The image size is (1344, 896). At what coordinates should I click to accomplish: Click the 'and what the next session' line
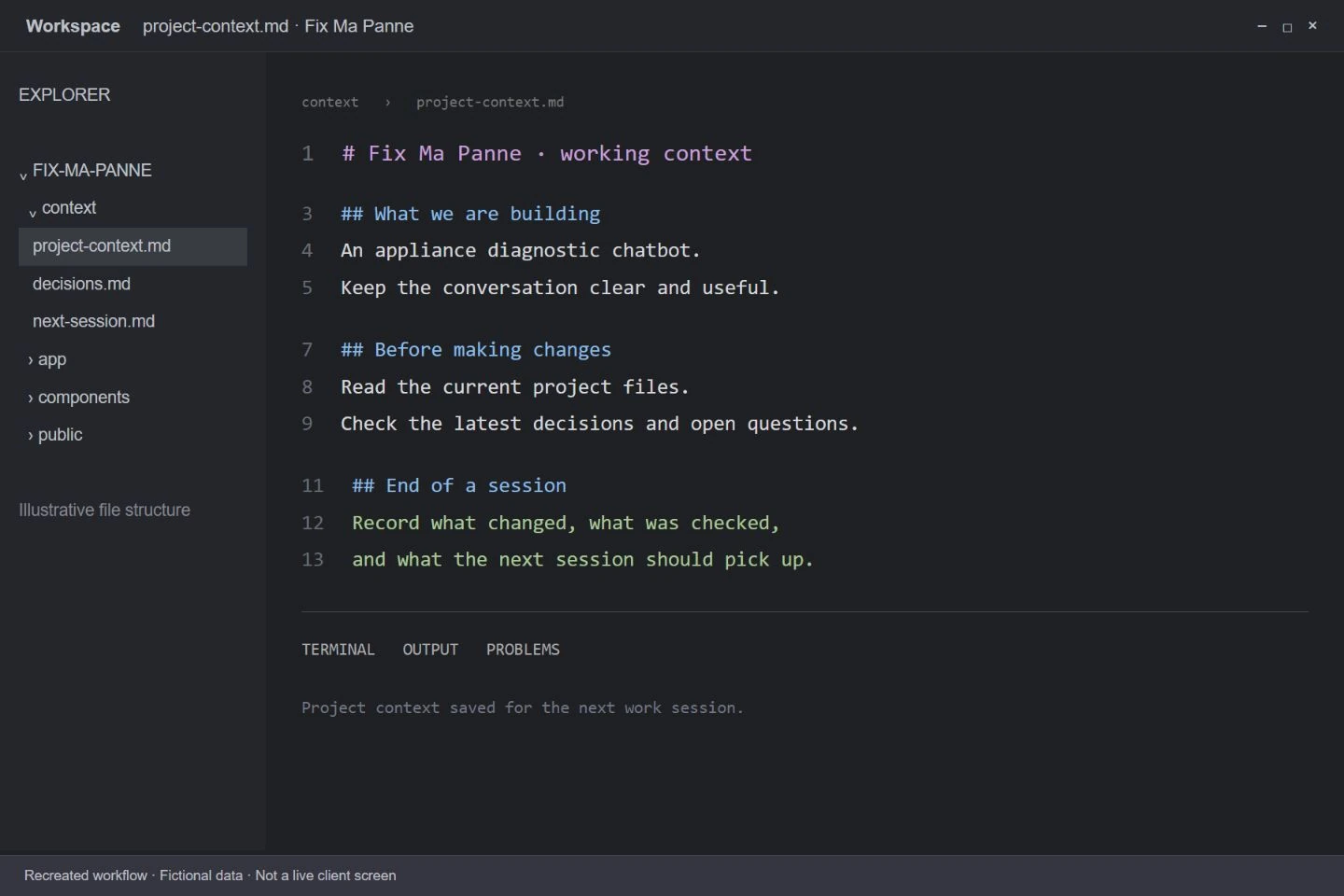(582, 559)
